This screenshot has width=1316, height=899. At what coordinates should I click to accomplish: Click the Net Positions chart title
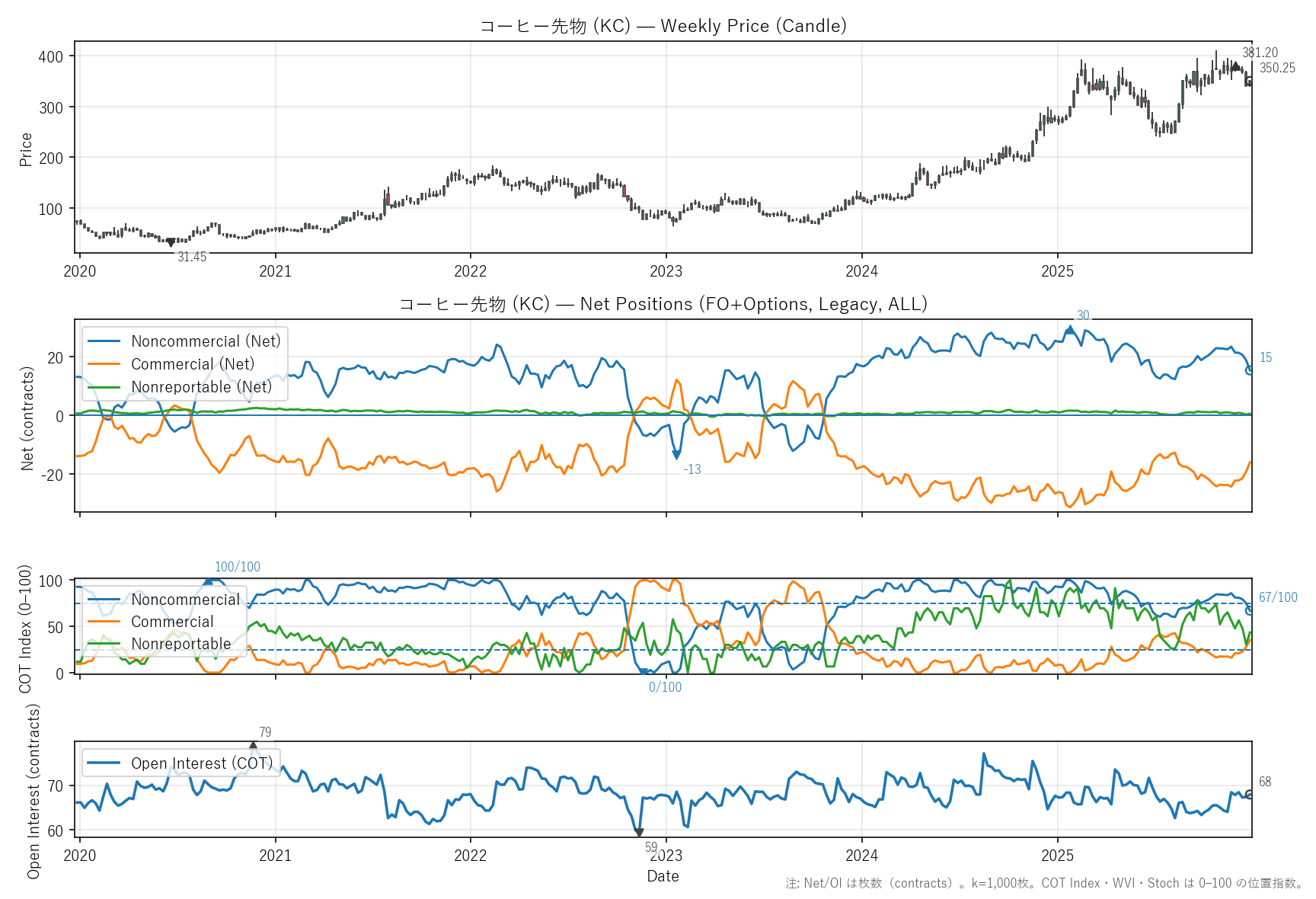coord(663,304)
